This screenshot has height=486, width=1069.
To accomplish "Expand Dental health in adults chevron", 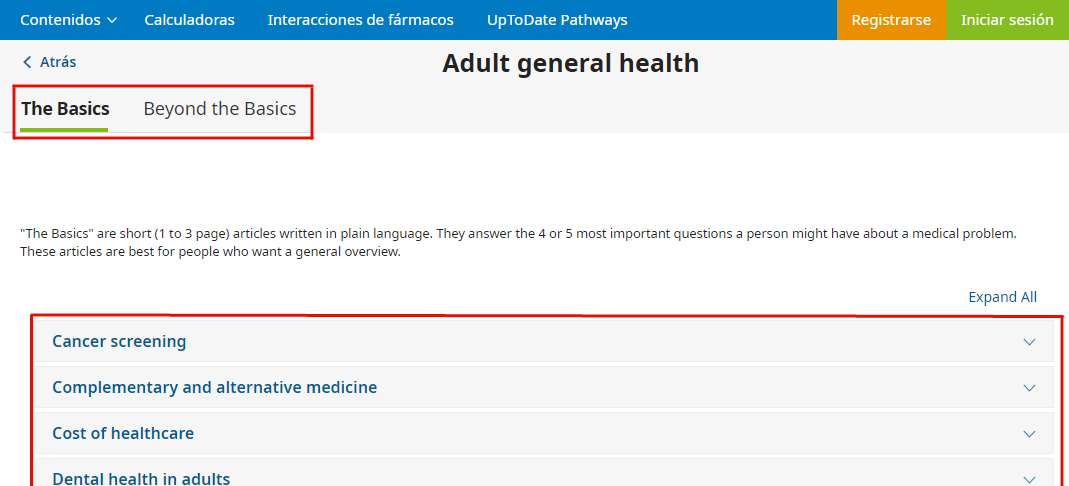I will tap(1030, 479).
